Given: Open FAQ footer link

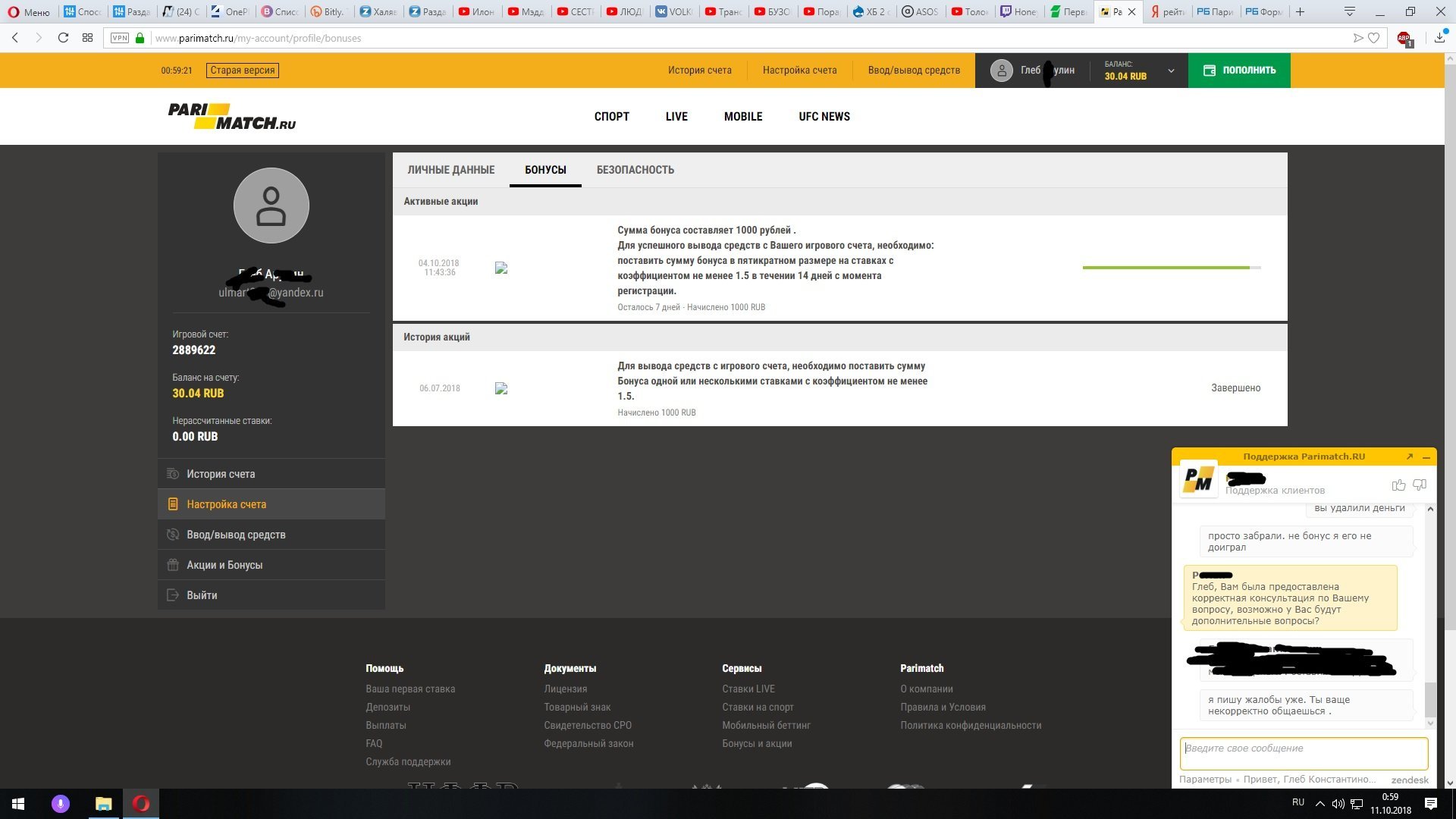Looking at the screenshot, I should coord(374,744).
